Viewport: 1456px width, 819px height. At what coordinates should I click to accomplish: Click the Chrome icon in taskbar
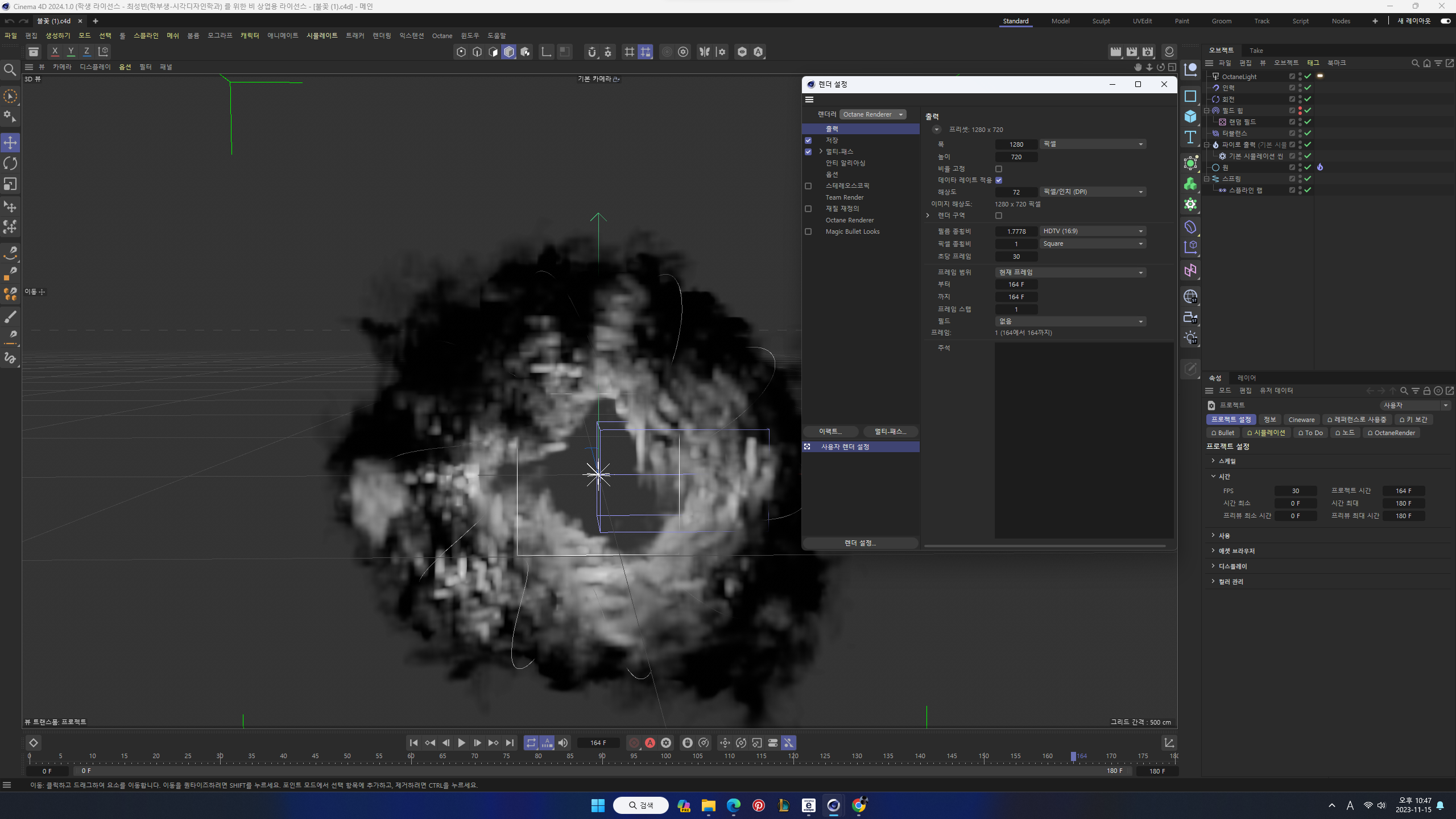coord(859,805)
